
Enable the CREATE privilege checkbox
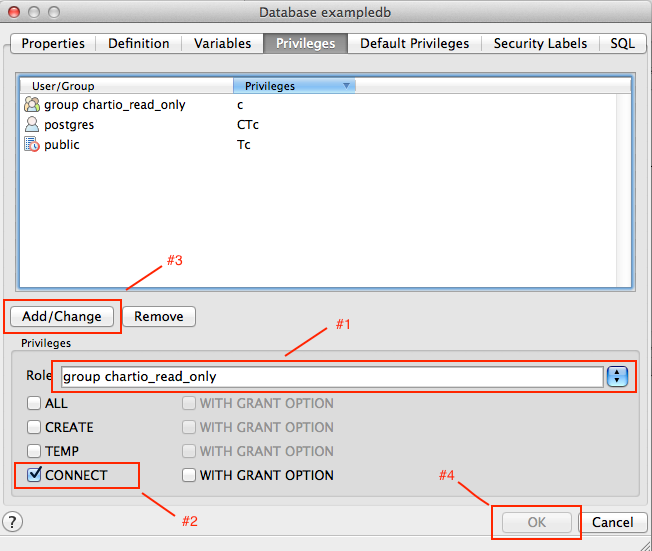click(x=35, y=428)
